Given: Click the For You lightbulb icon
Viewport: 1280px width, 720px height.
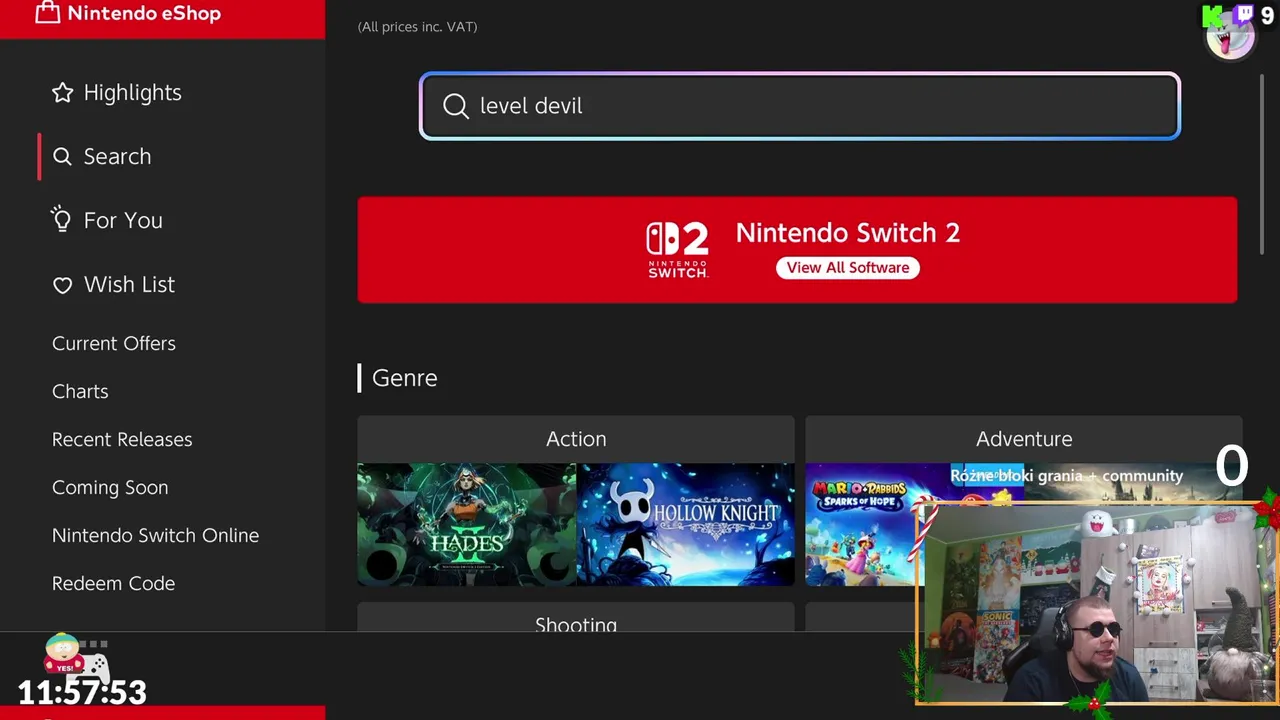Looking at the screenshot, I should (62, 220).
